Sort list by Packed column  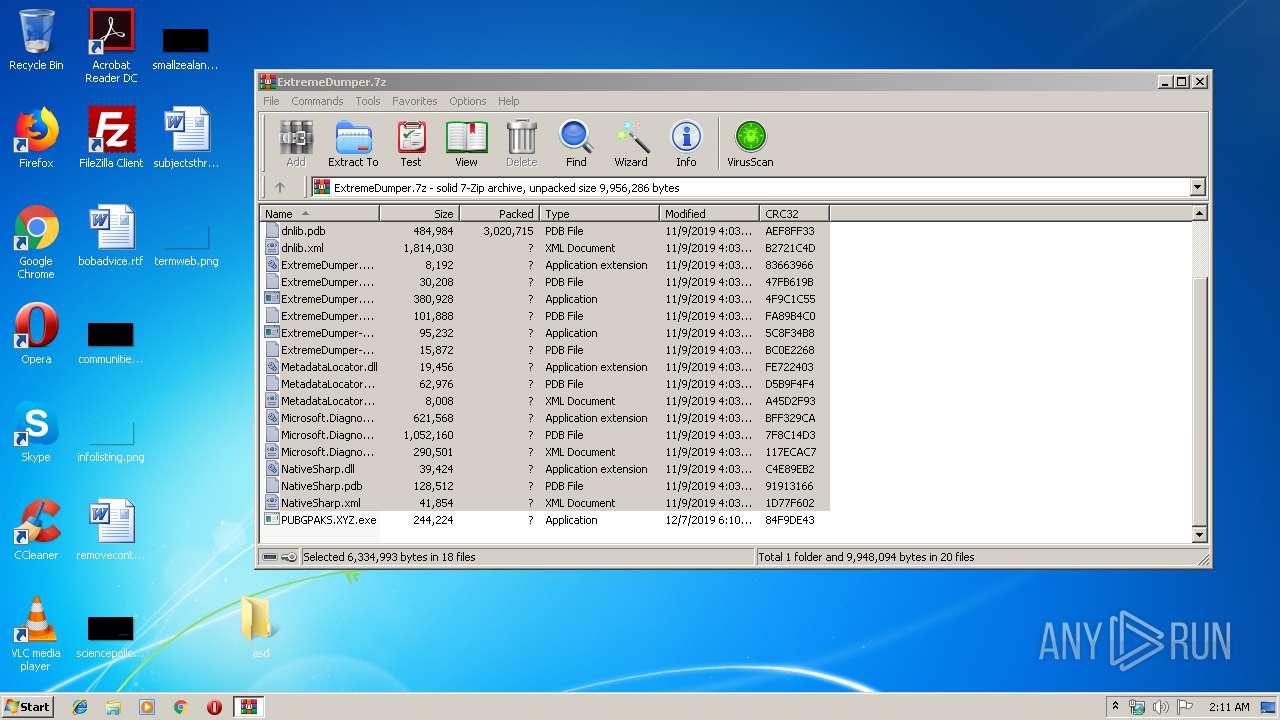click(499, 213)
